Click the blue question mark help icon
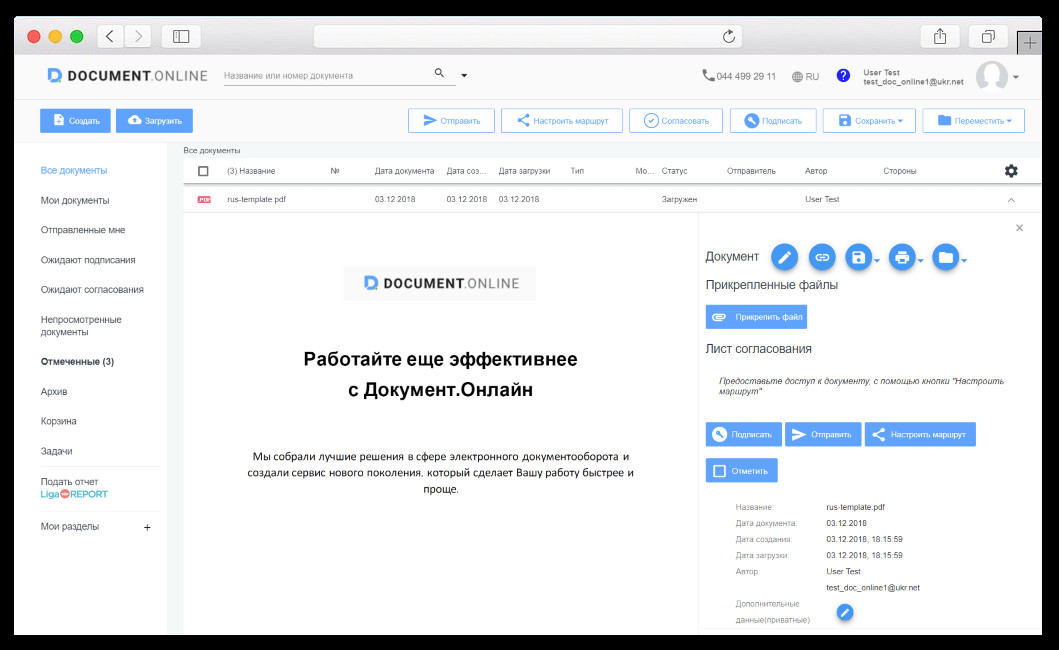 click(843, 76)
